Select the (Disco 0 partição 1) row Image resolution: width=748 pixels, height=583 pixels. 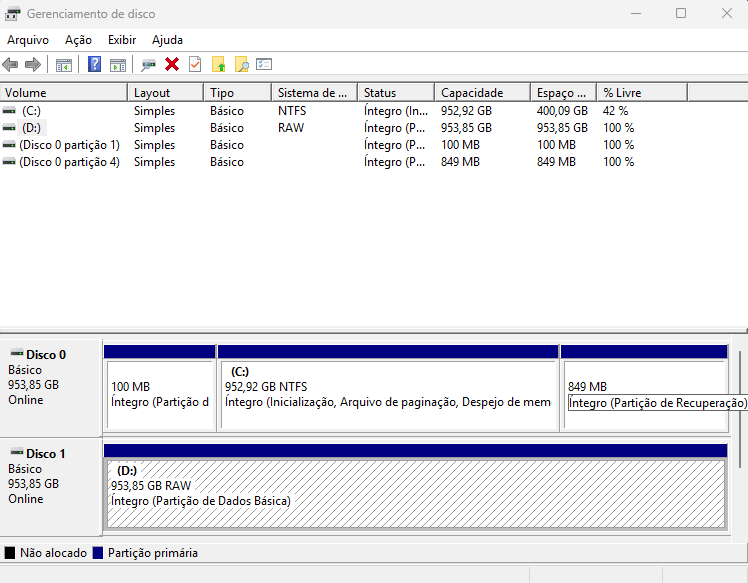tap(69, 145)
